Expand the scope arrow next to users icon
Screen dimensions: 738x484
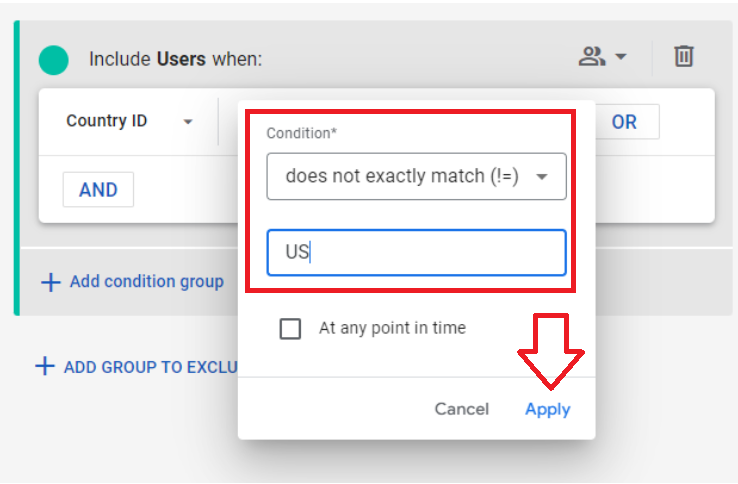click(621, 56)
